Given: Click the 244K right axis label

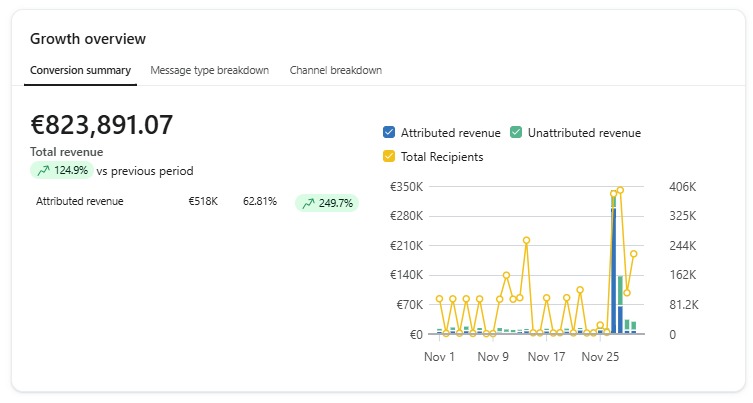Looking at the screenshot, I should pyautogui.click(x=682, y=245).
